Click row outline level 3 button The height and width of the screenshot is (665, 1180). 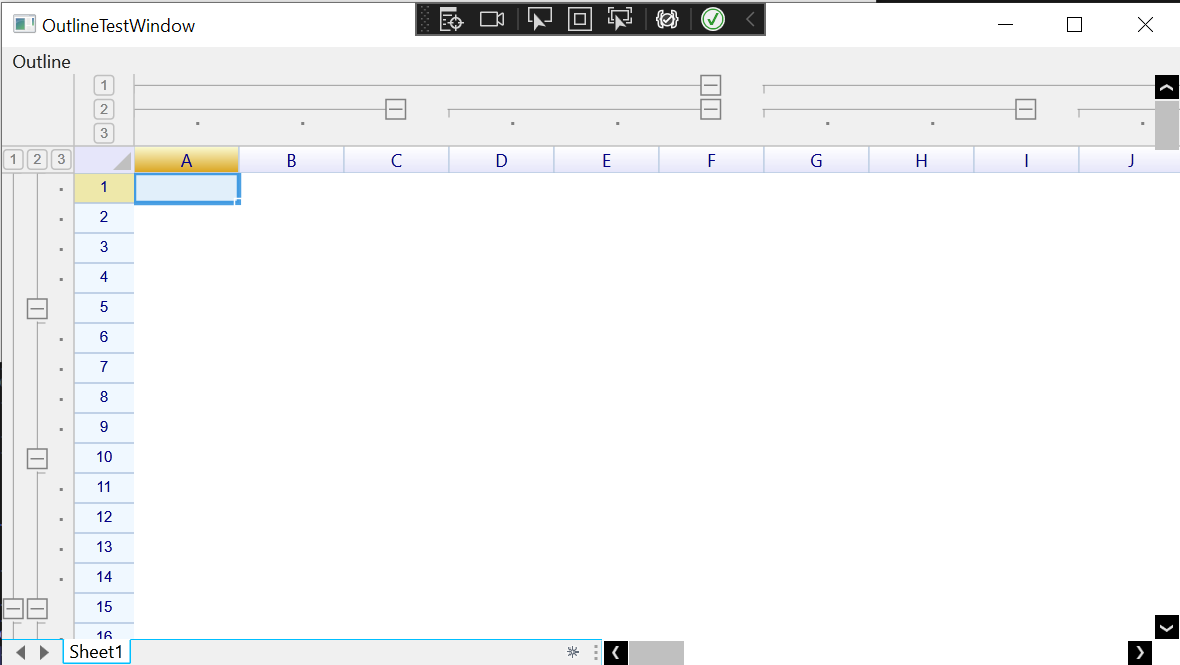coord(61,158)
